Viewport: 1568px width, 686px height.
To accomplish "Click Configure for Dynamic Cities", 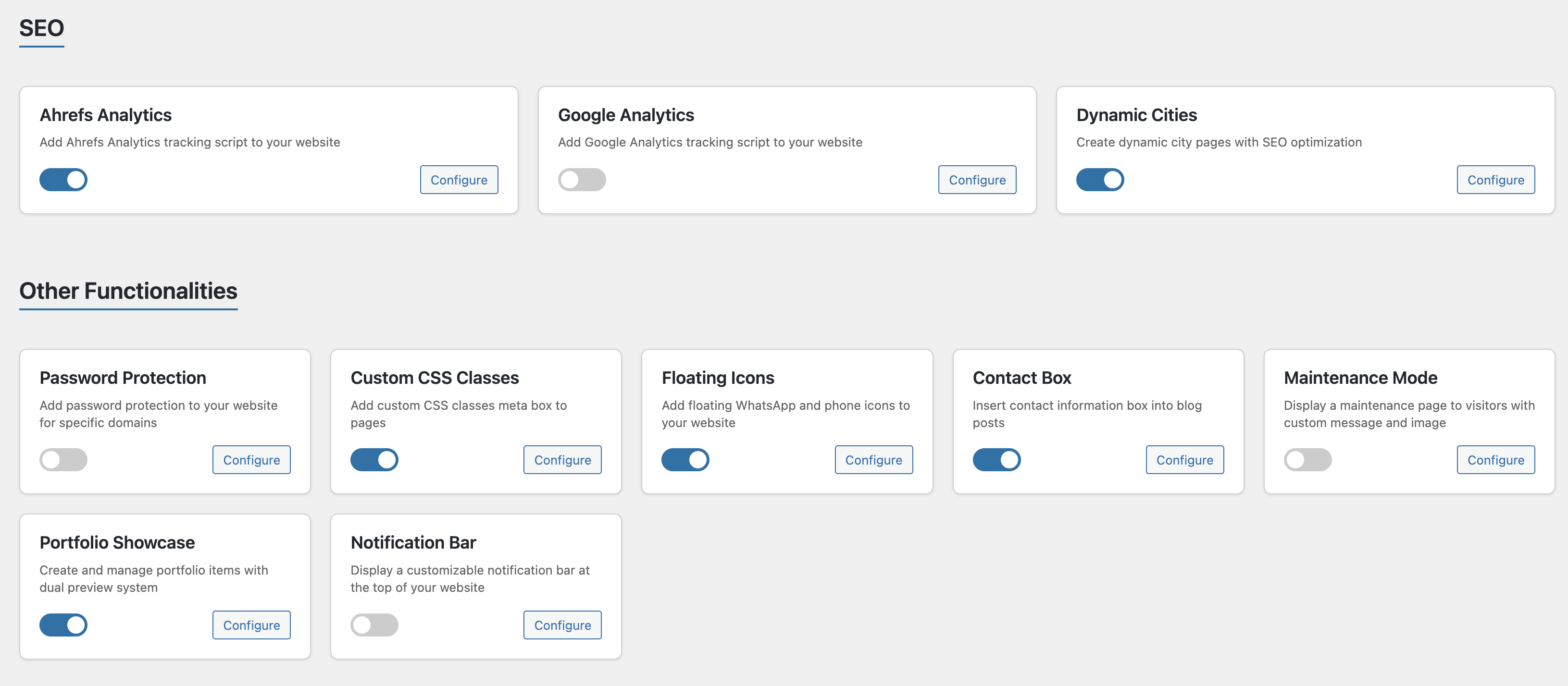I will pyautogui.click(x=1495, y=180).
